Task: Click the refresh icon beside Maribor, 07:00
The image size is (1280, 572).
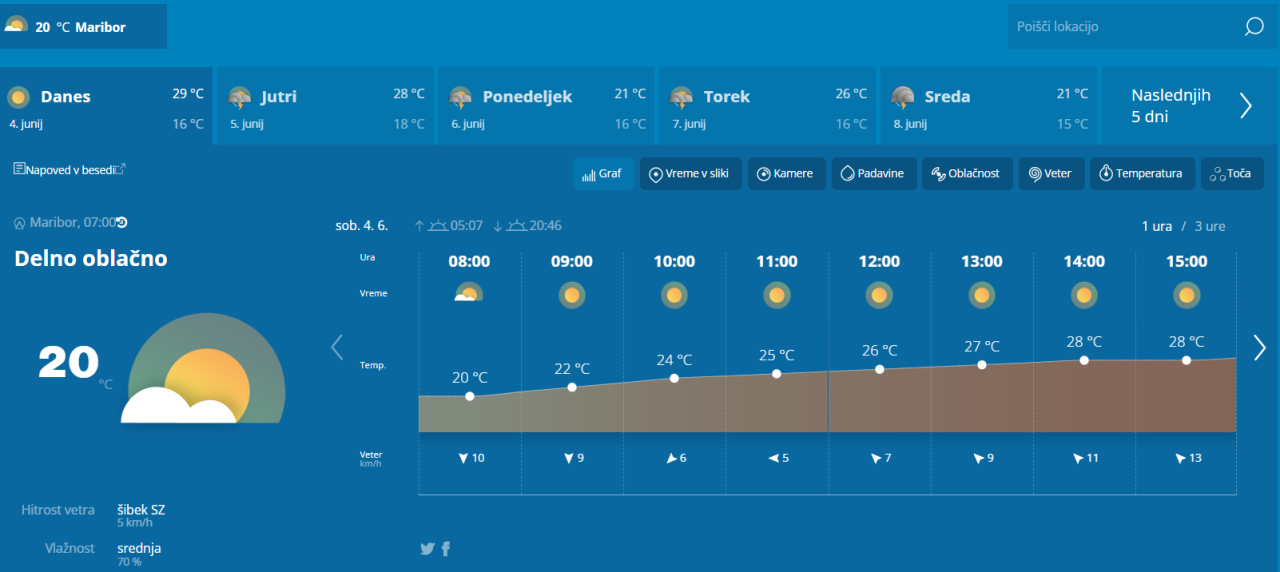Action: (122, 222)
